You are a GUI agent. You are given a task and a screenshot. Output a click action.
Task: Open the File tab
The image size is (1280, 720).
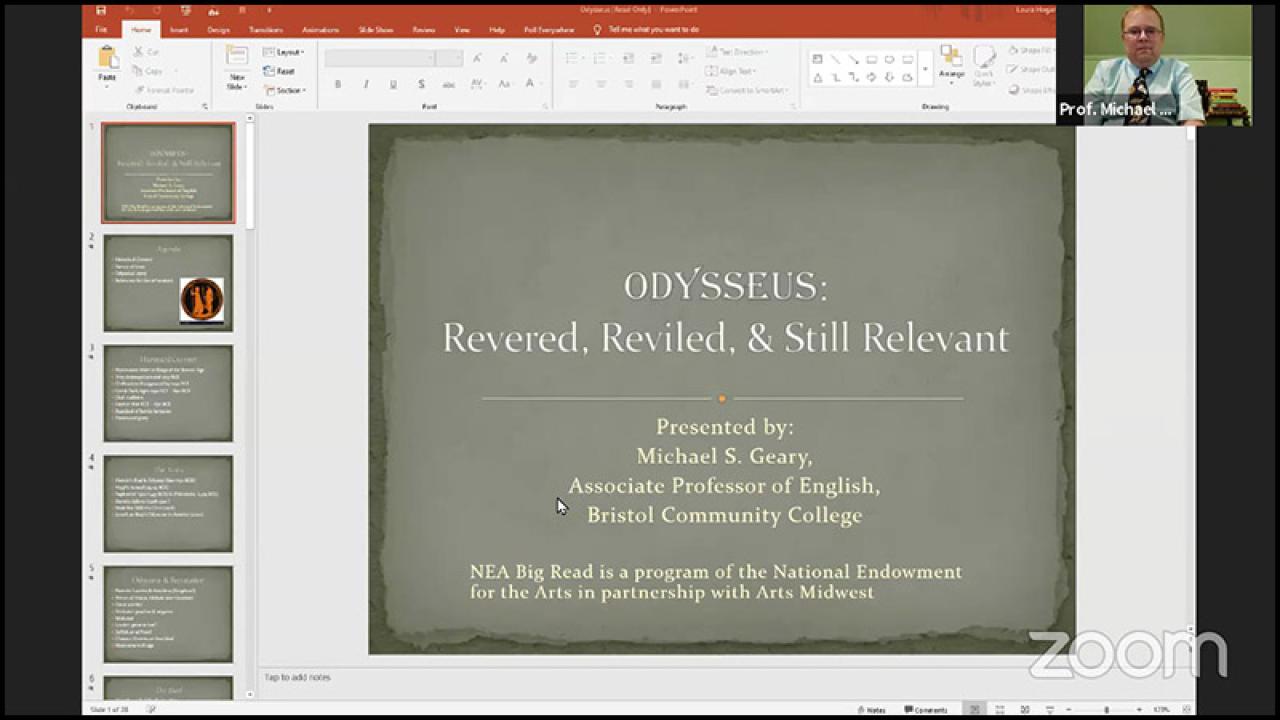point(101,30)
